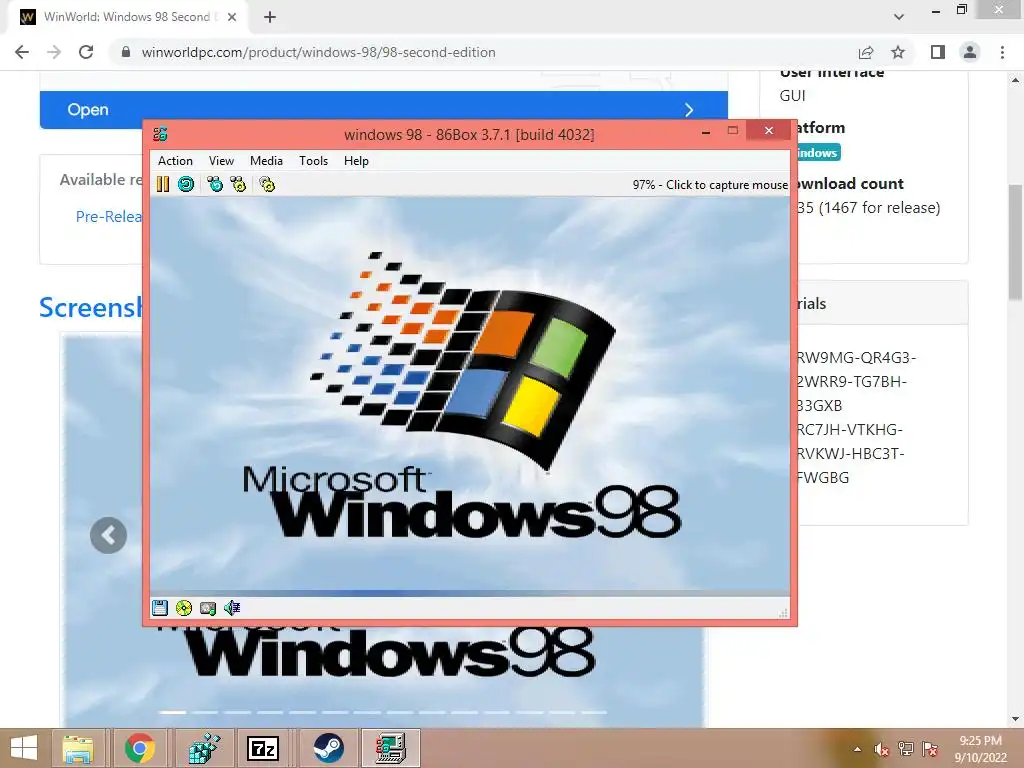Open the Action menu in 86Box
Image resolution: width=1024 pixels, height=768 pixels.
pos(175,161)
